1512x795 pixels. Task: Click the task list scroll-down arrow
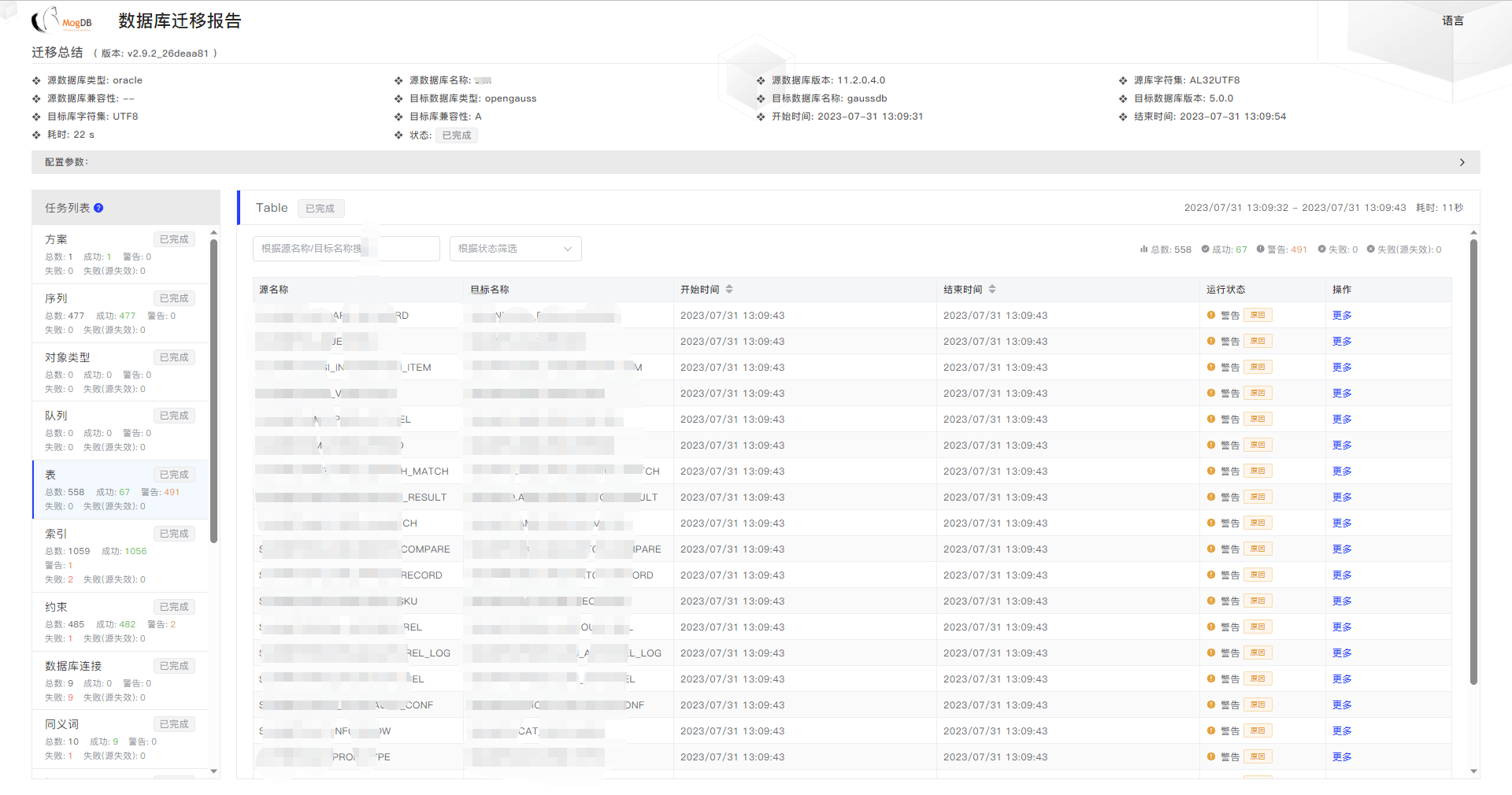pyautogui.click(x=213, y=772)
